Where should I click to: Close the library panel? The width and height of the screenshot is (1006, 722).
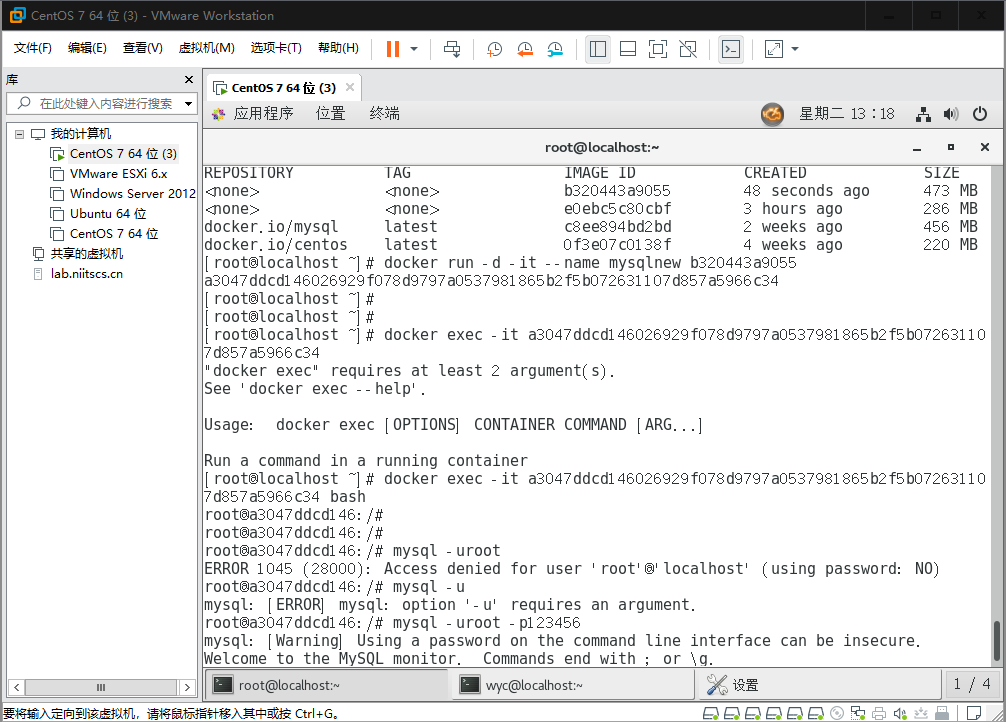189,80
